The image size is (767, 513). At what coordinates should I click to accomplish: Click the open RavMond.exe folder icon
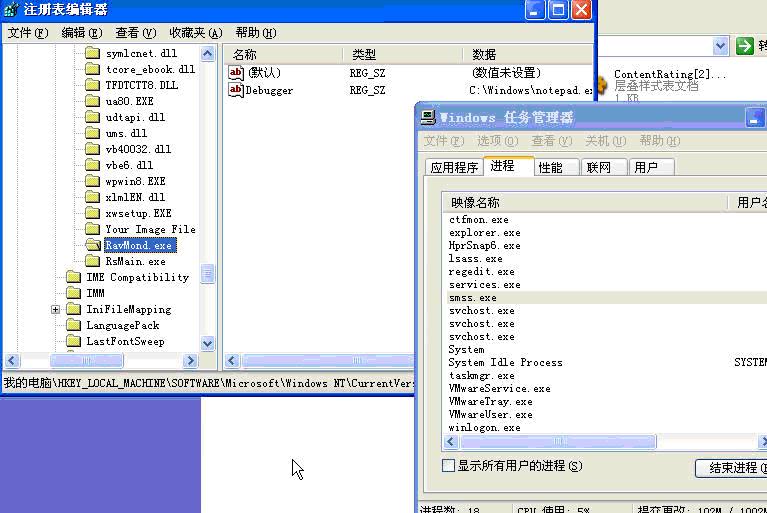point(92,245)
